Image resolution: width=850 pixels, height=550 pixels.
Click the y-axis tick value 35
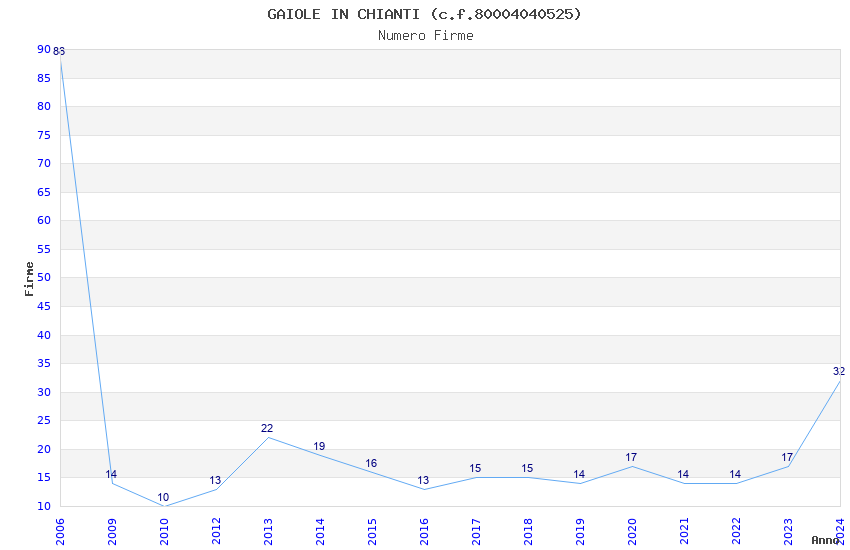pos(44,363)
